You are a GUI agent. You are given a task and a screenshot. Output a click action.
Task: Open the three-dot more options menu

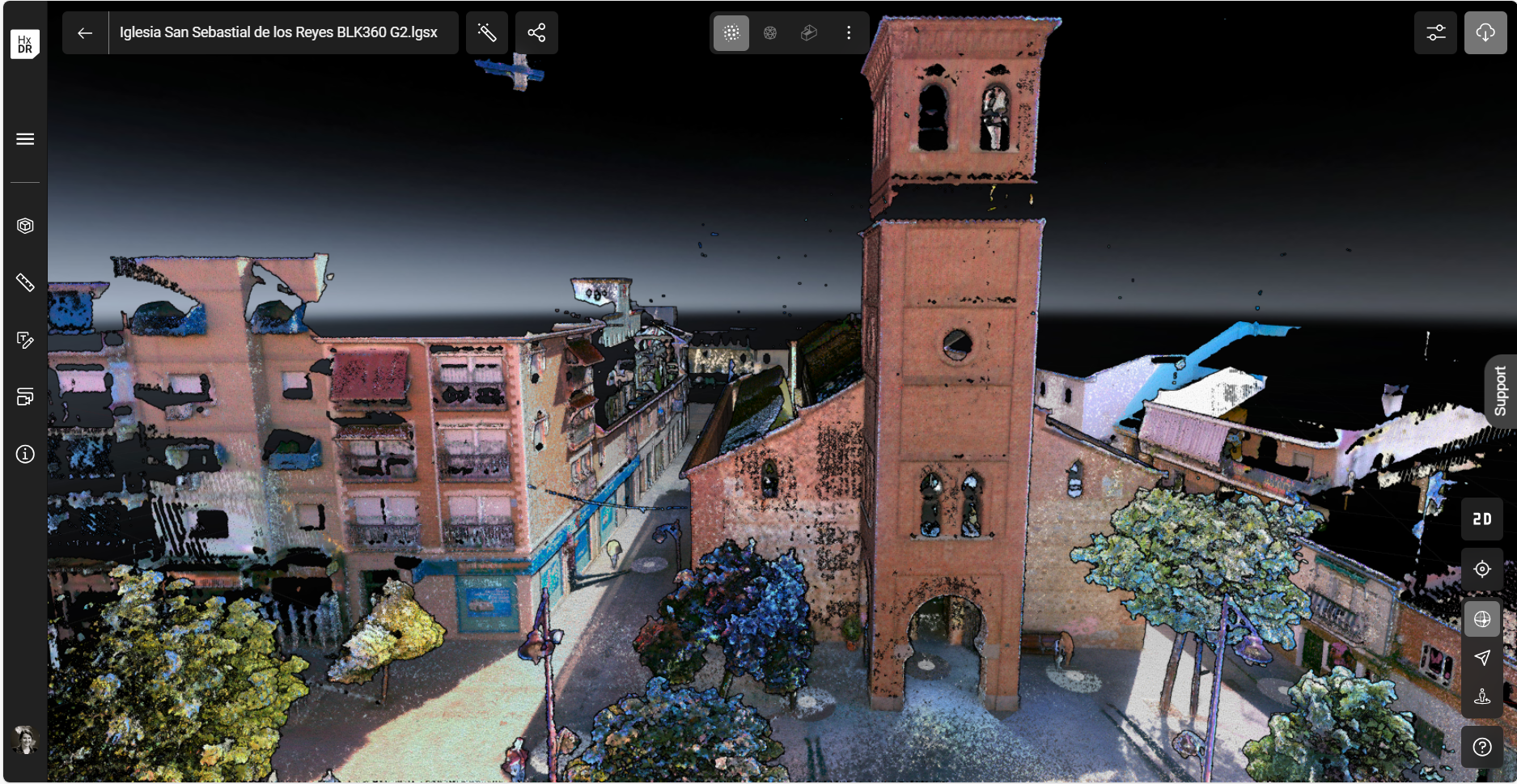[849, 32]
